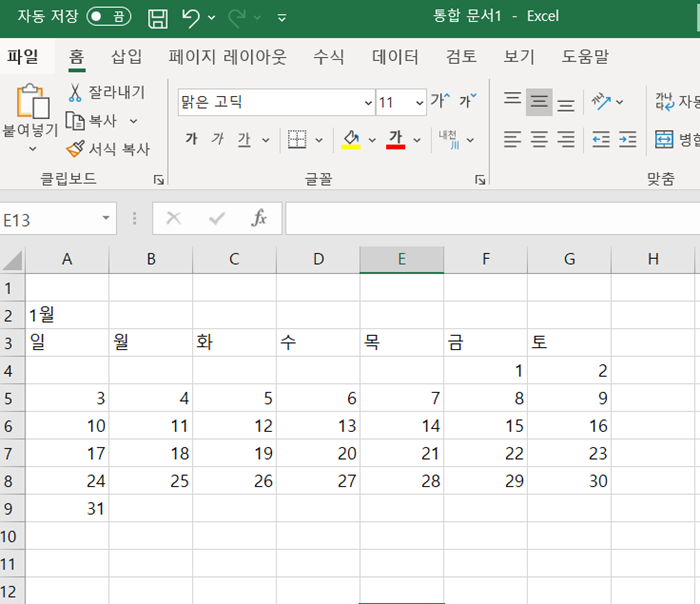Select column E header
The height and width of the screenshot is (604, 700).
click(x=402, y=259)
